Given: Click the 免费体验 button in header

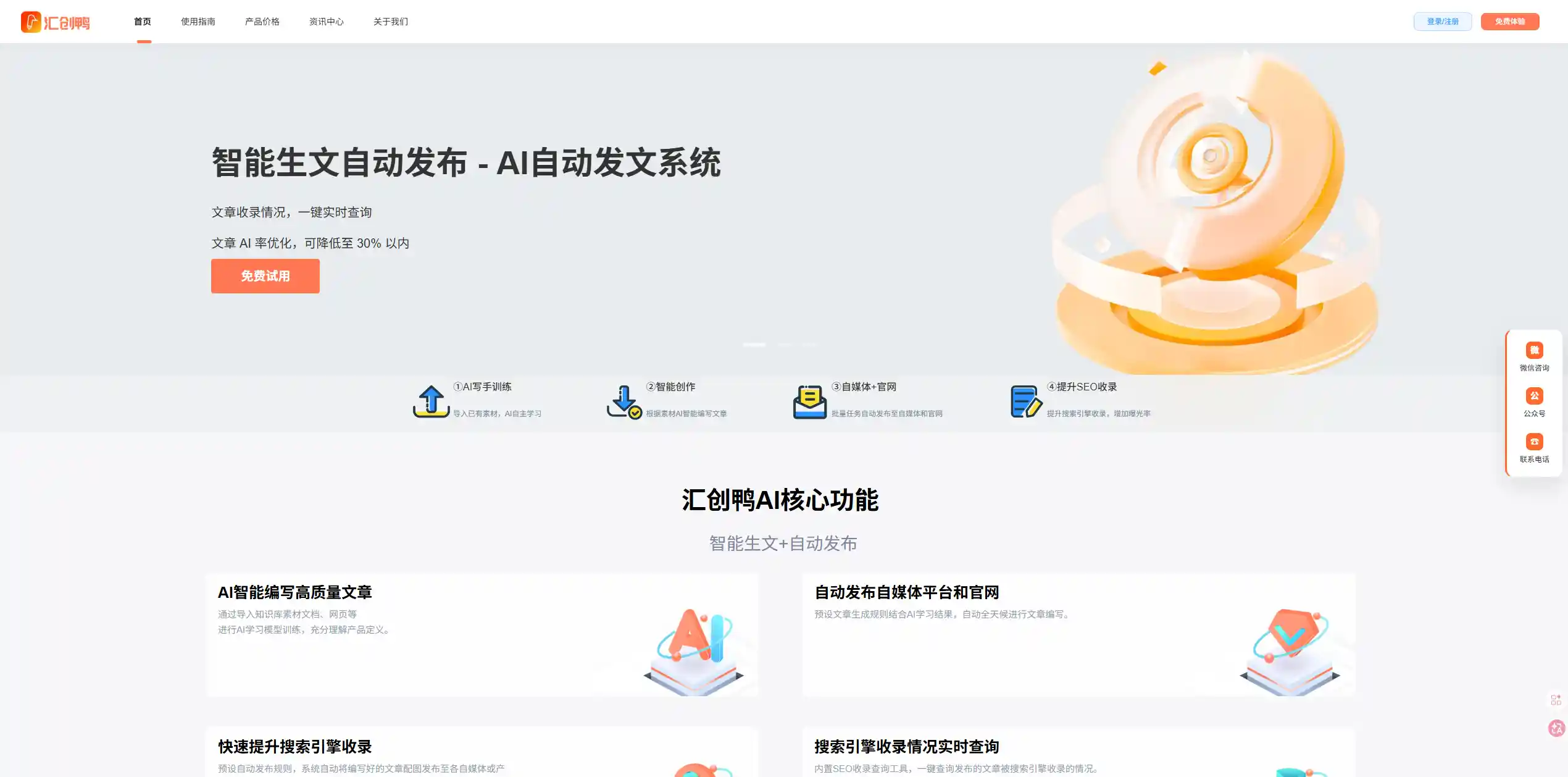Looking at the screenshot, I should [x=1510, y=22].
